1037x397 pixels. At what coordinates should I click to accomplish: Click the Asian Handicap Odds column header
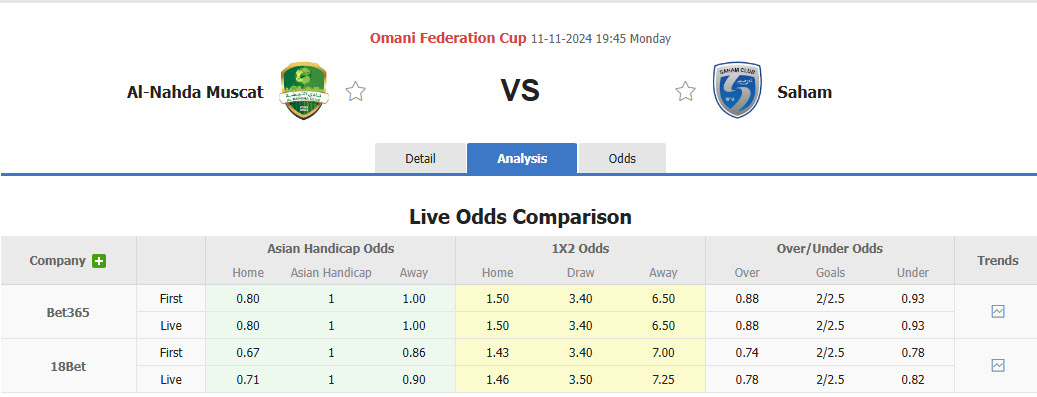coord(331,249)
